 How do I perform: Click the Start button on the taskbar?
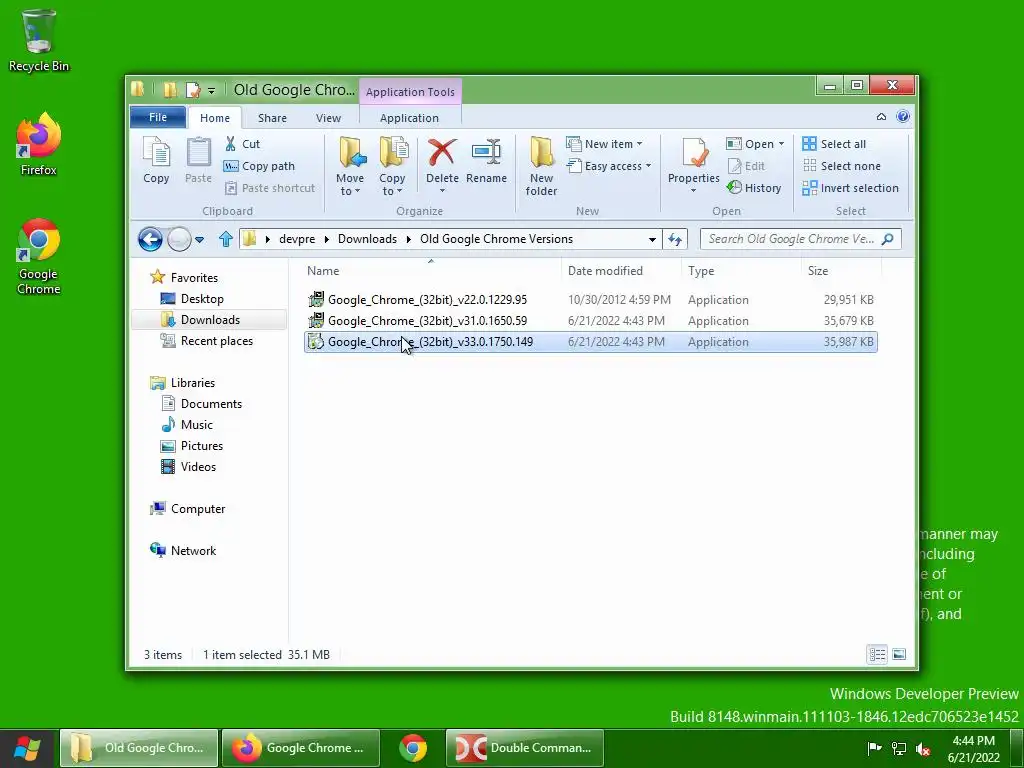27,748
